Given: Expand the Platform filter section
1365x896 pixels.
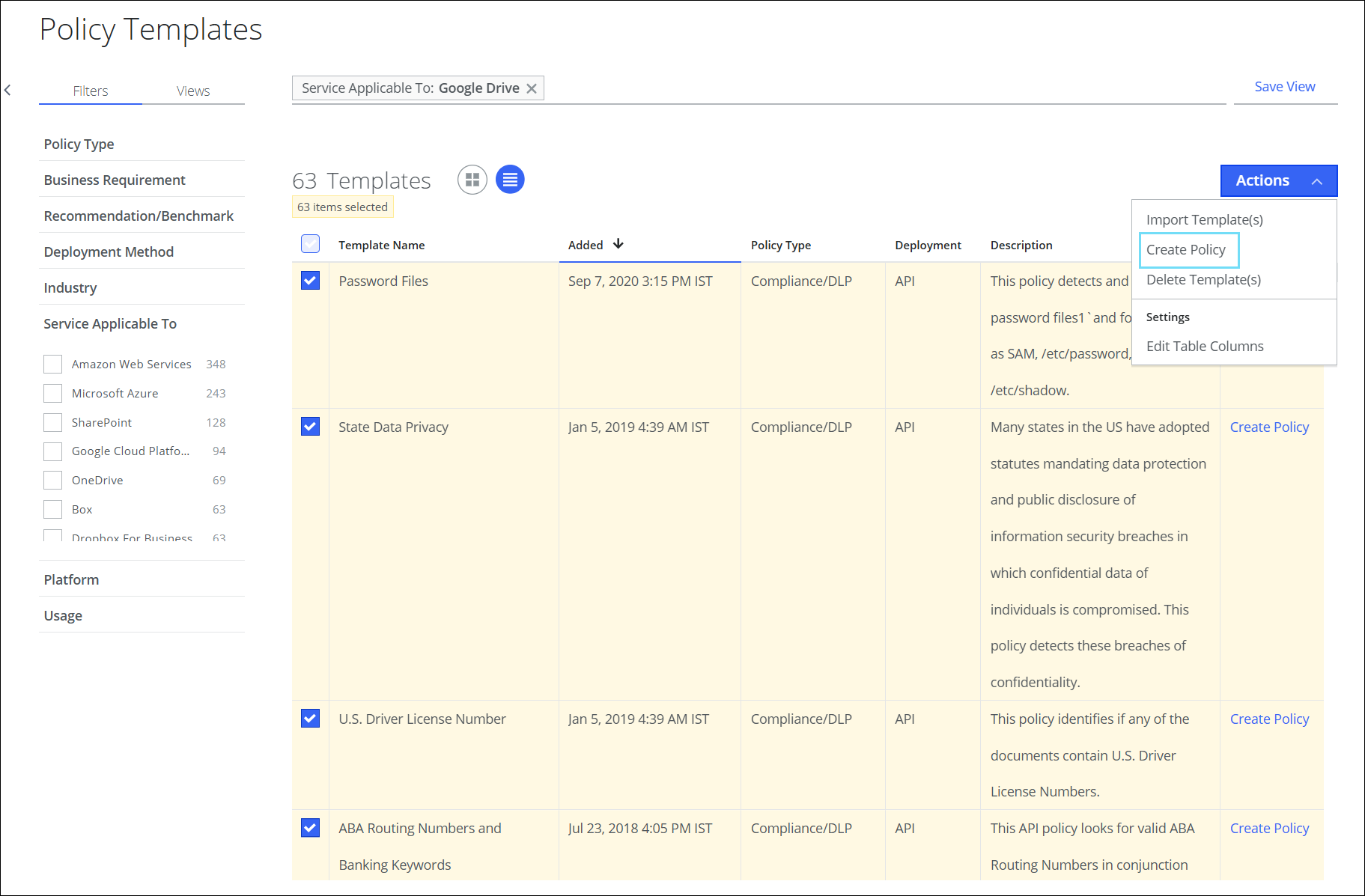Looking at the screenshot, I should 72,579.
